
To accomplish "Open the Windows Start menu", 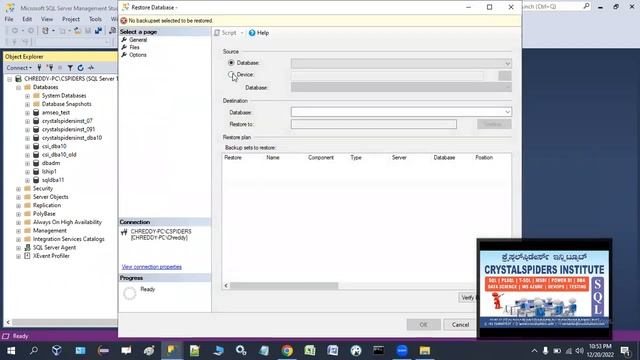I will coord(11,350).
